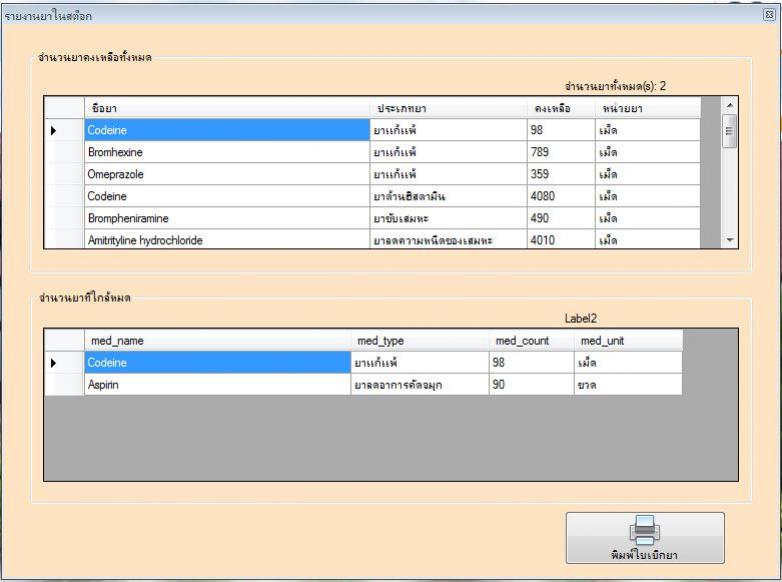Click select-all corner cell of upper table
Viewport: 782px width, 582px height.
(64, 108)
